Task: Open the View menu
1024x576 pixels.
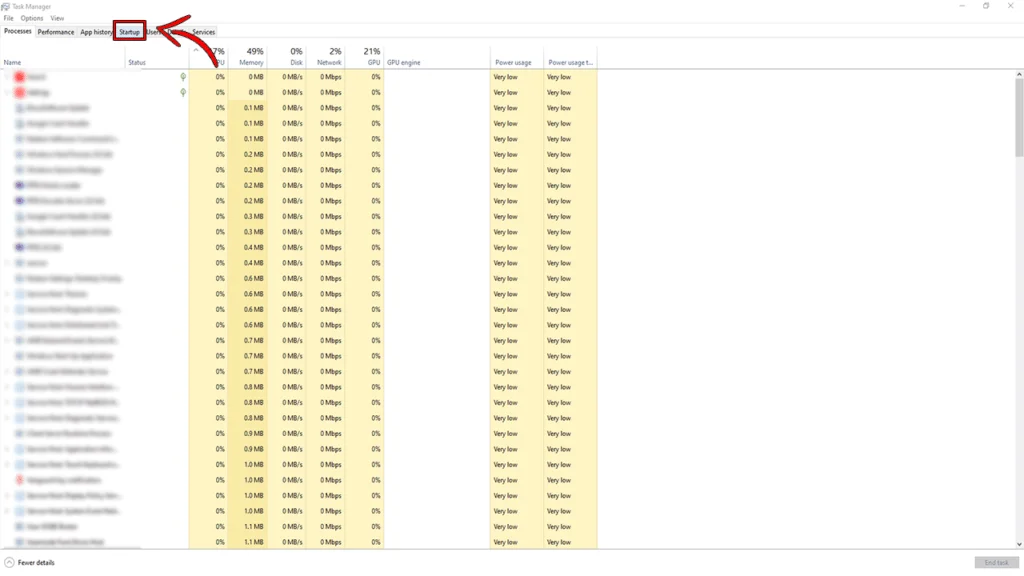Action: pyautogui.click(x=57, y=18)
